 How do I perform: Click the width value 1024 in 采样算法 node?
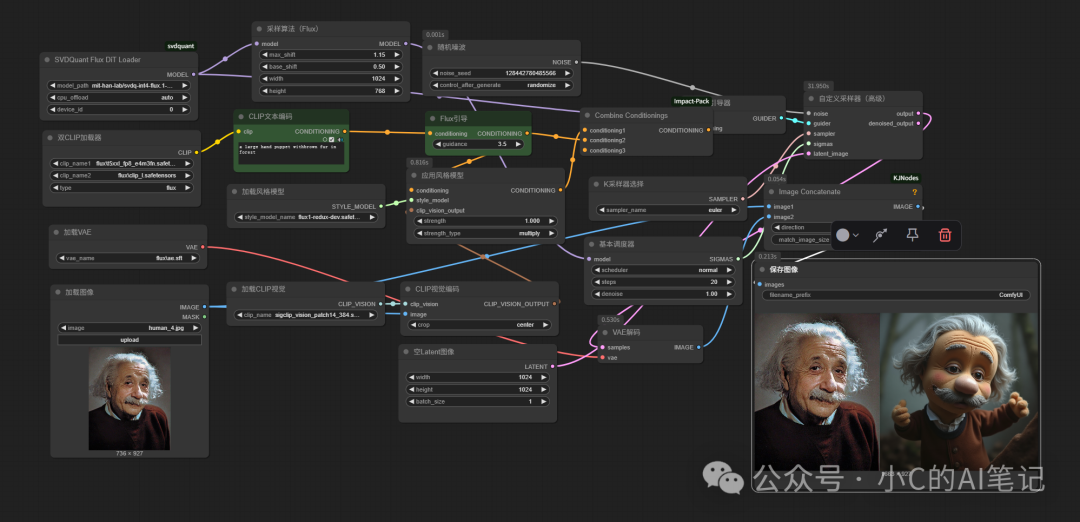tap(380, 79)
